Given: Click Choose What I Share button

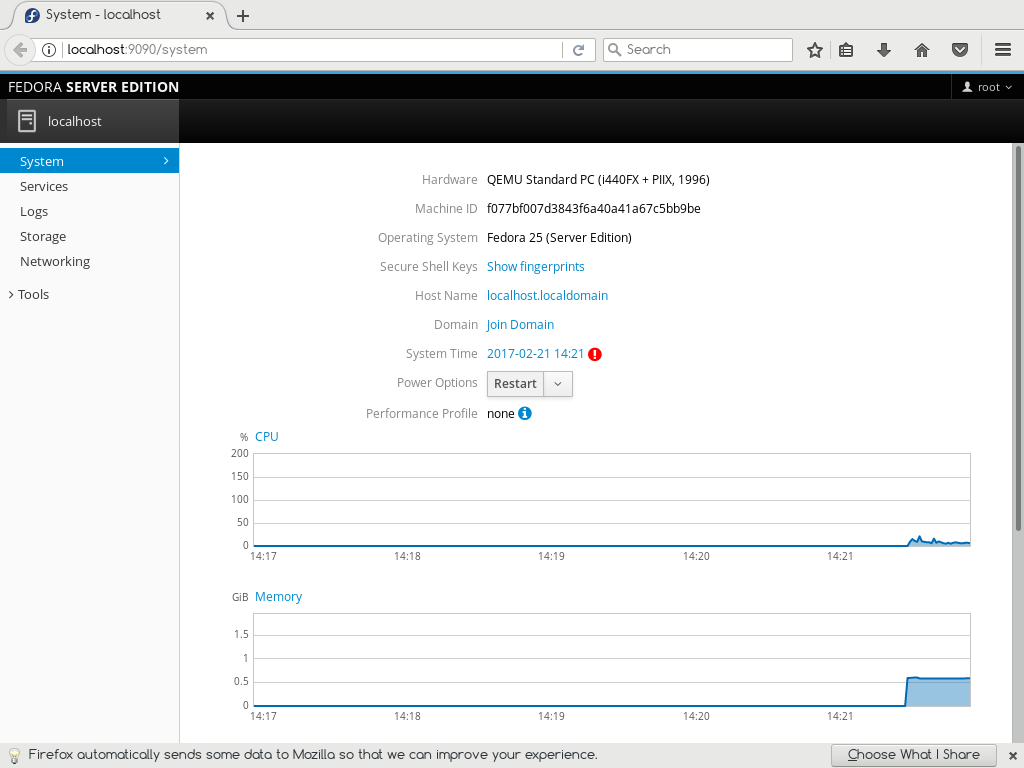Looking at the screenshot, I should (914, 755).
